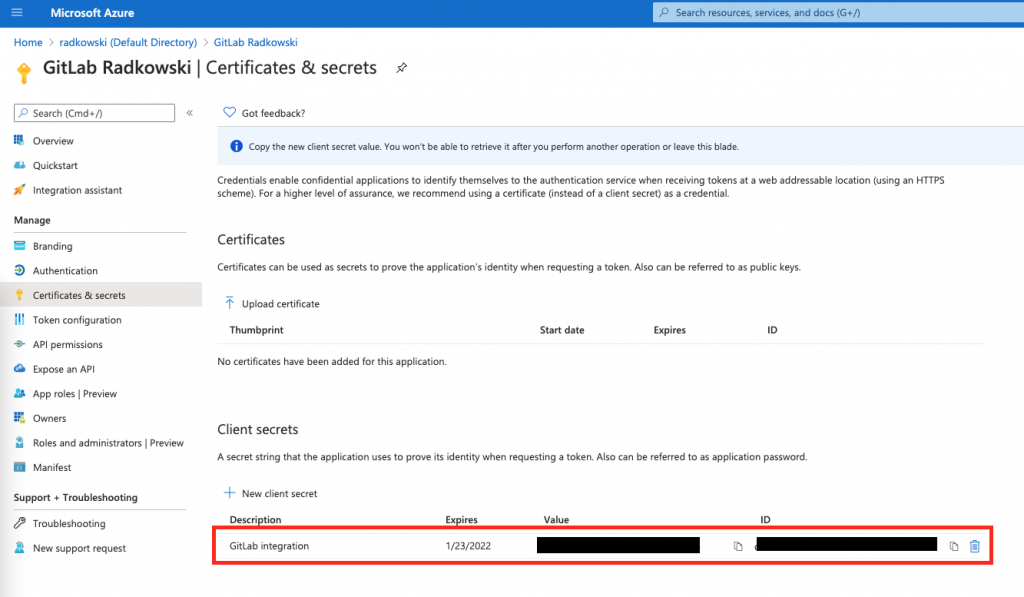Click the Troubleshooting wrench icon
Viewport: 1024px width, 597px height.
(19, 523)
